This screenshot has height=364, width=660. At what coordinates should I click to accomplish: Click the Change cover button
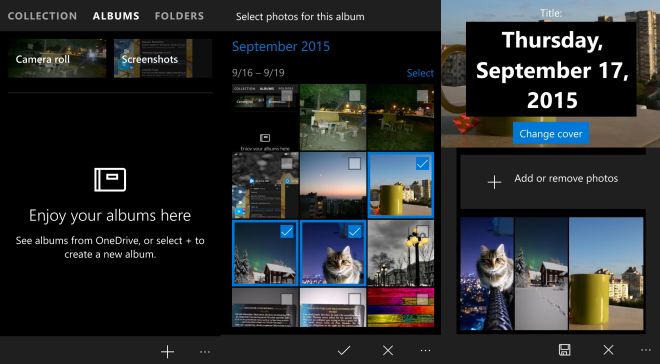(551, 133)
